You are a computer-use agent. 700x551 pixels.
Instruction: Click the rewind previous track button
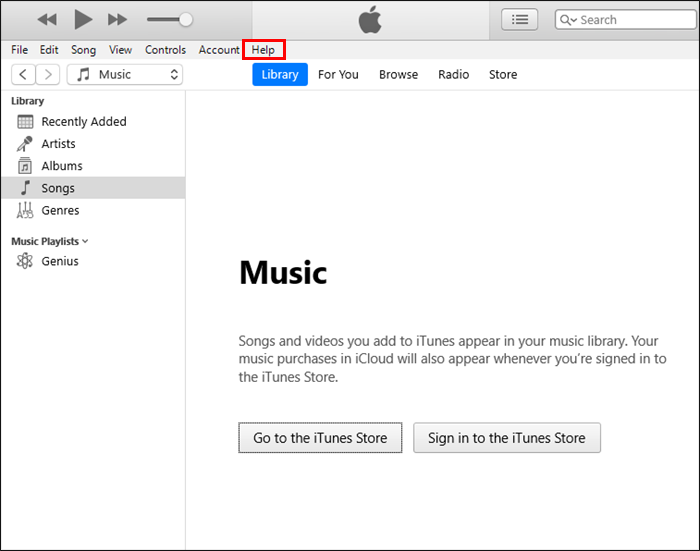[x=47, y=20]
